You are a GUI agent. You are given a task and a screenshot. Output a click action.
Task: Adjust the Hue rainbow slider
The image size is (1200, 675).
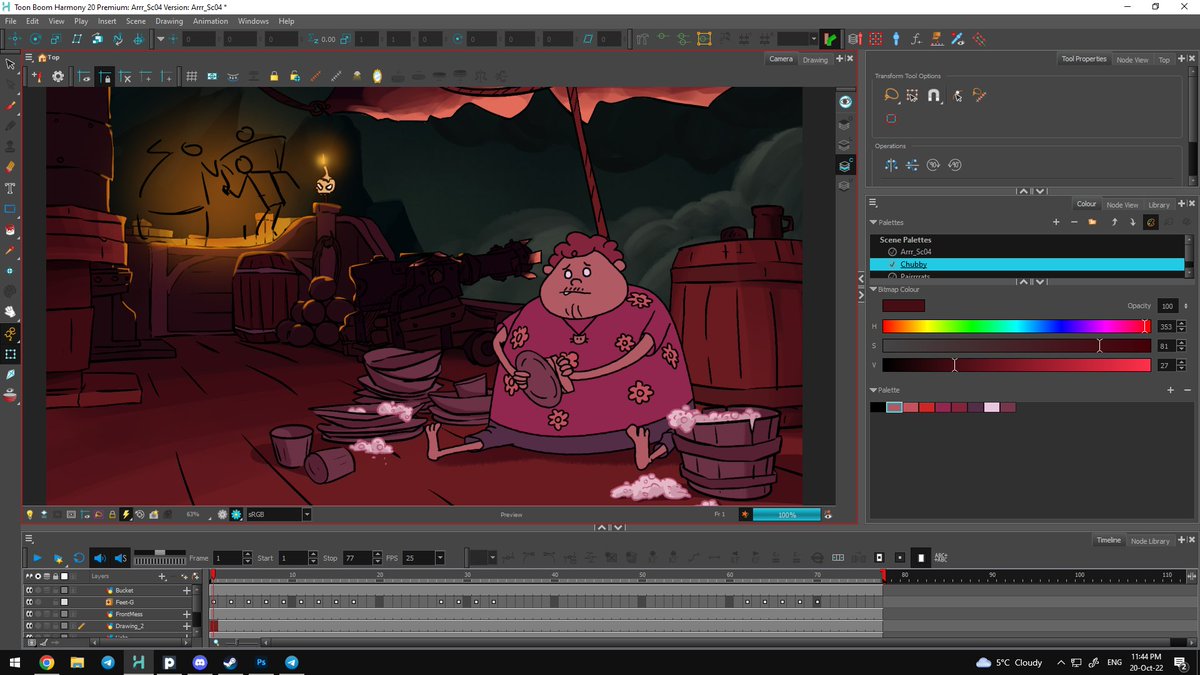coord(1016,326)
